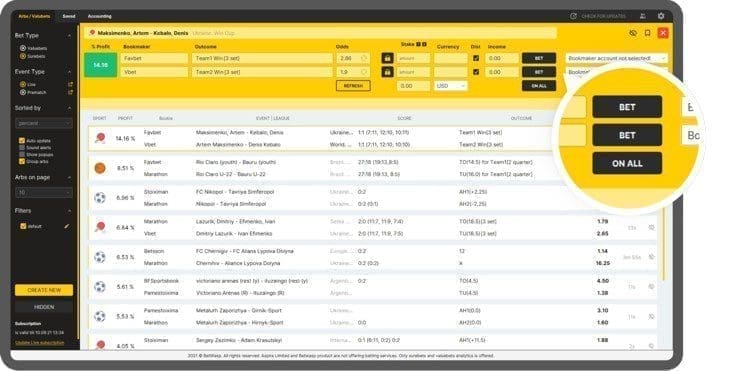
Task: Enable the Sound alerts checkbox
Action: click(22, 148)
